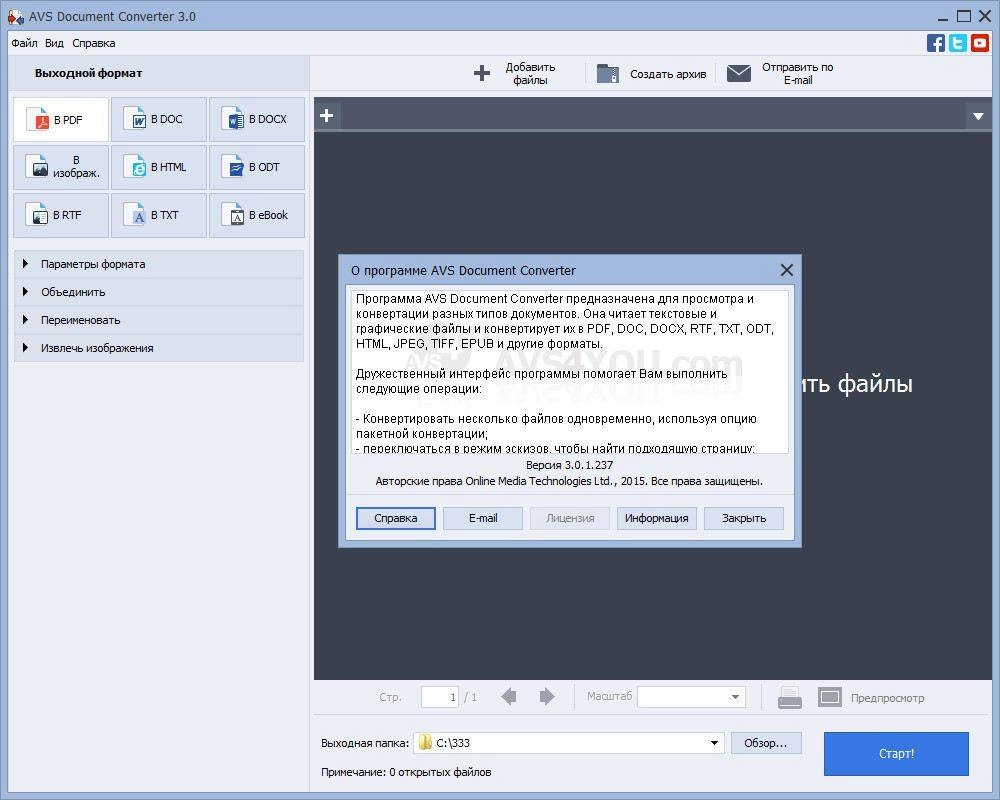
Task: Click the AVS Document Converter title icon
Action: click(x=16, y=17)
